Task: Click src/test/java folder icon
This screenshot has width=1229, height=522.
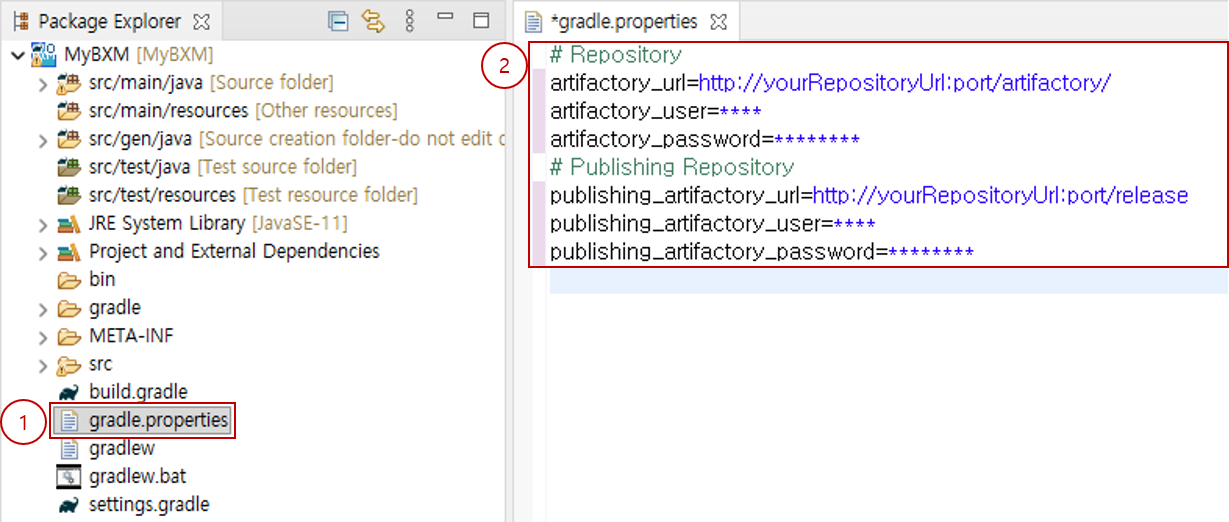Action: coord(69,167)
